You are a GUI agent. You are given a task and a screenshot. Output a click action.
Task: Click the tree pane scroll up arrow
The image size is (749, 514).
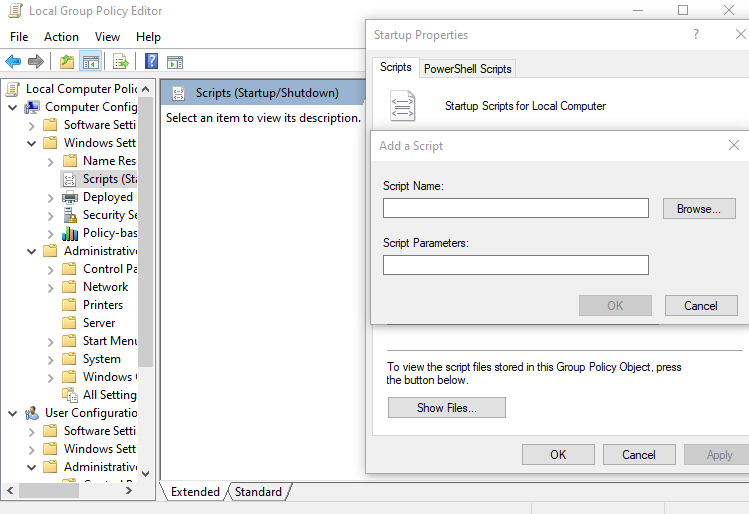(146, 89)
